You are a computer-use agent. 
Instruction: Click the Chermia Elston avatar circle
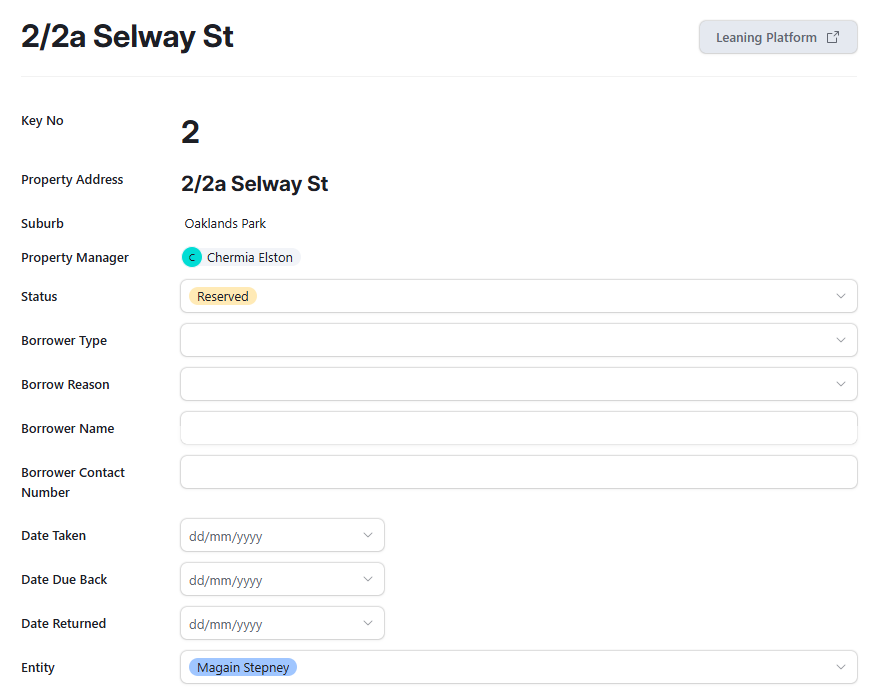(x=192, y=257)
